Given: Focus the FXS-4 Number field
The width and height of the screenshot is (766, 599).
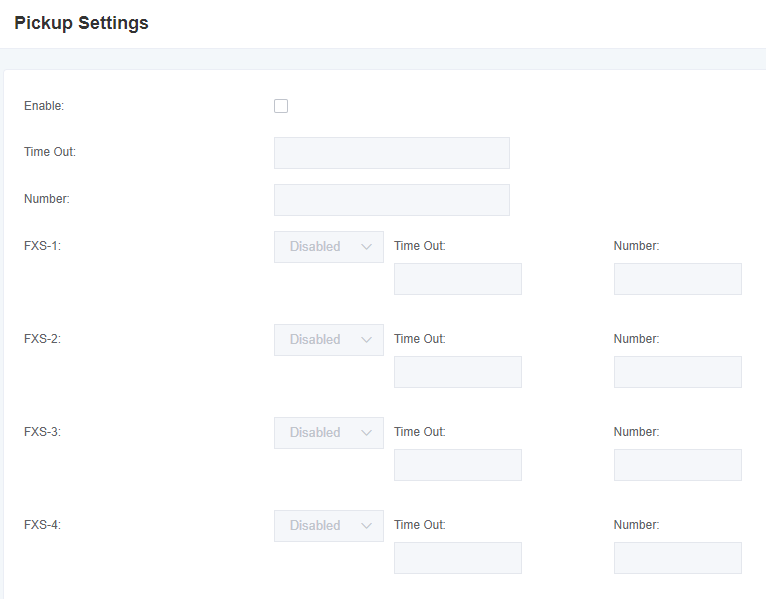Looking at the screenshot, I should pos(678,558).
